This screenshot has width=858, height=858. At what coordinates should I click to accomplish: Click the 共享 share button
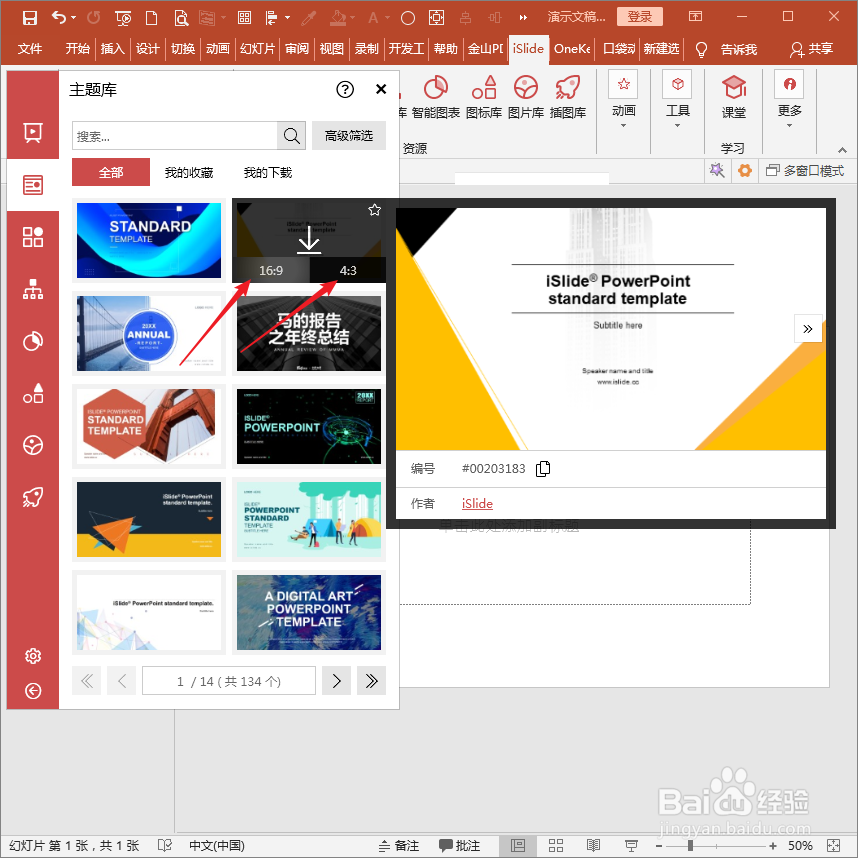(812, 49)
